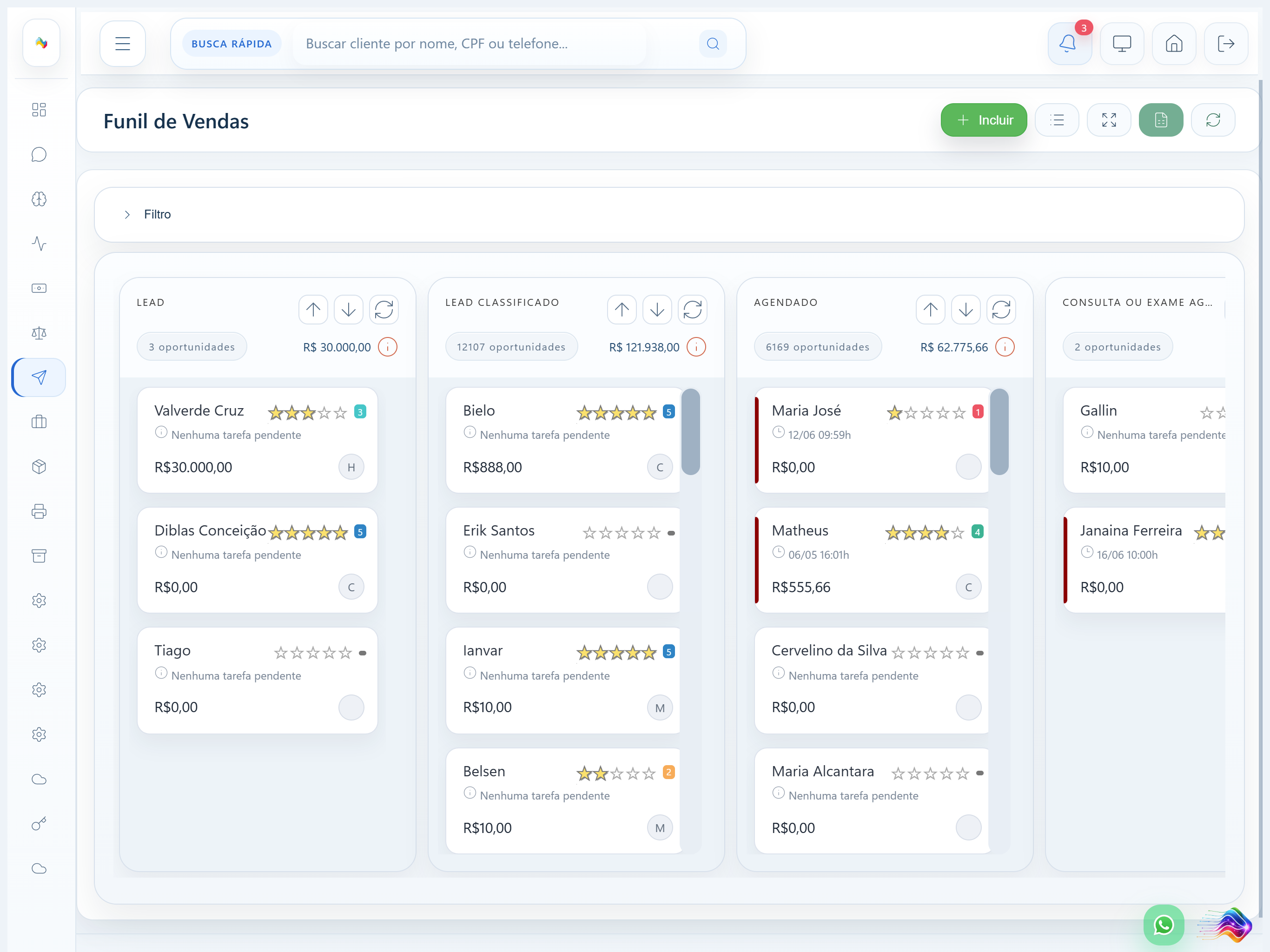
Task: Open the brain icon in sidebar
Action: pyautogui.click(x=39, y=199)
